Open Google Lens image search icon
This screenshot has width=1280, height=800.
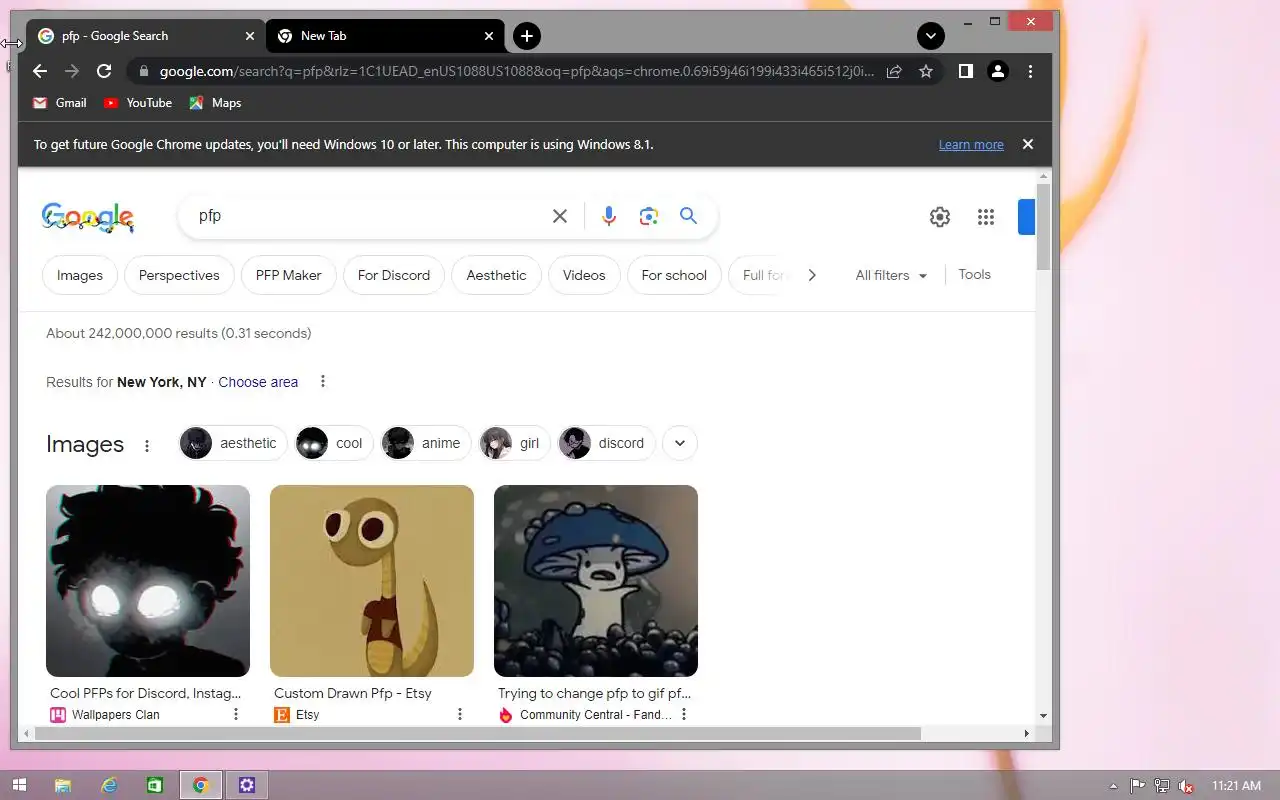649,216
